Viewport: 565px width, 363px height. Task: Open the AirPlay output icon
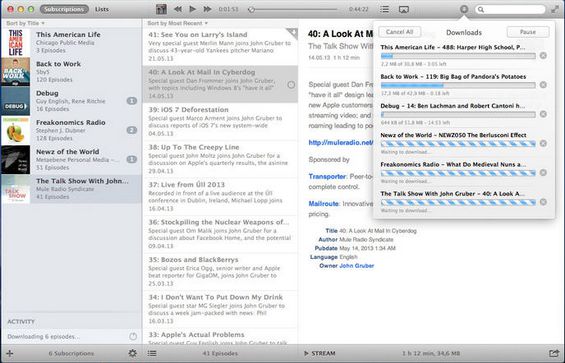[404, 9]
